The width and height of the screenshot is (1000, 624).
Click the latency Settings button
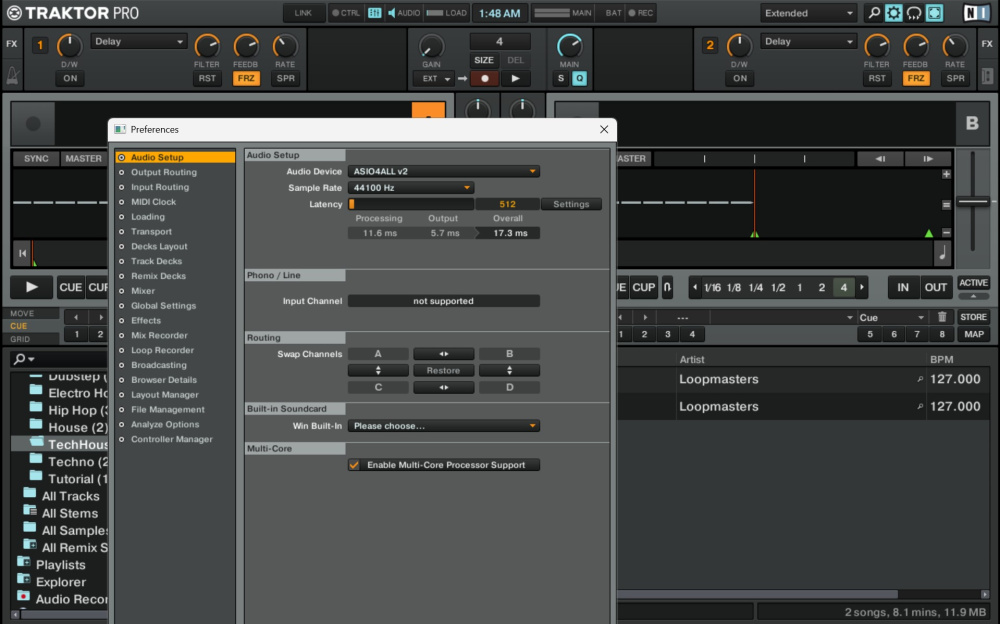(571, 204)
